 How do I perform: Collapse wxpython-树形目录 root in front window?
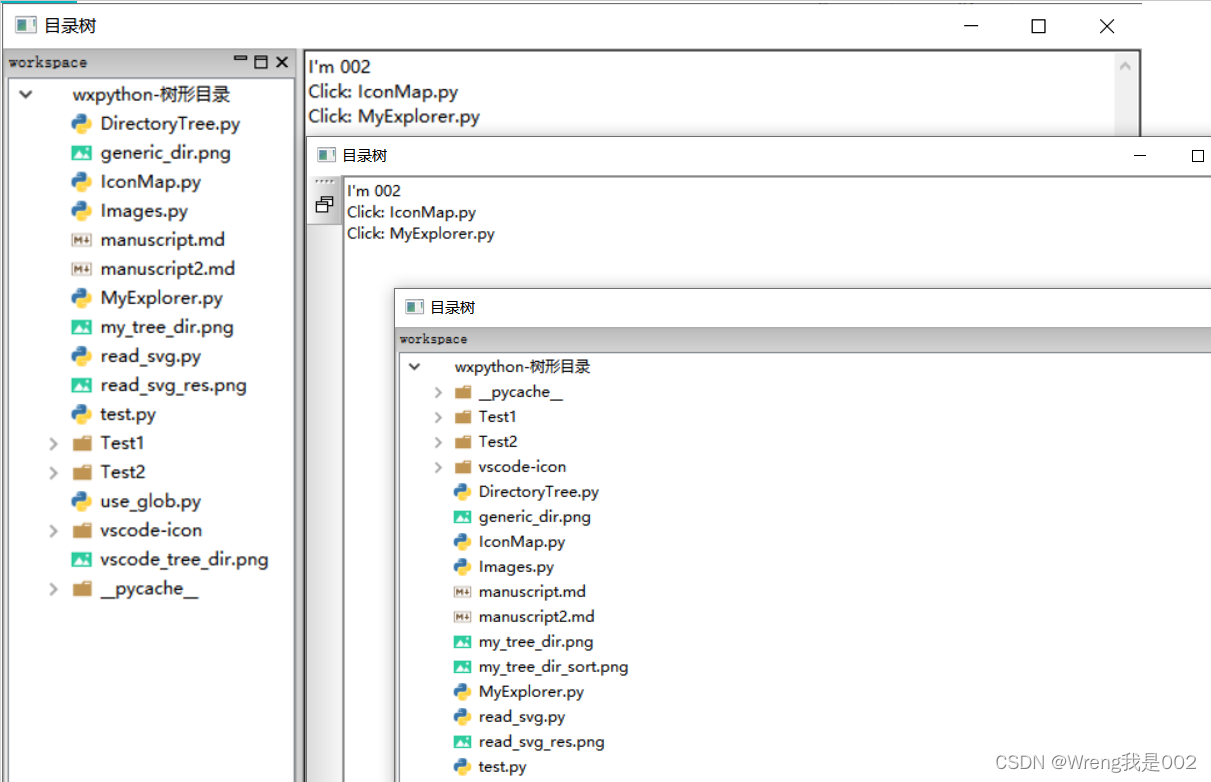pos(414,367)
